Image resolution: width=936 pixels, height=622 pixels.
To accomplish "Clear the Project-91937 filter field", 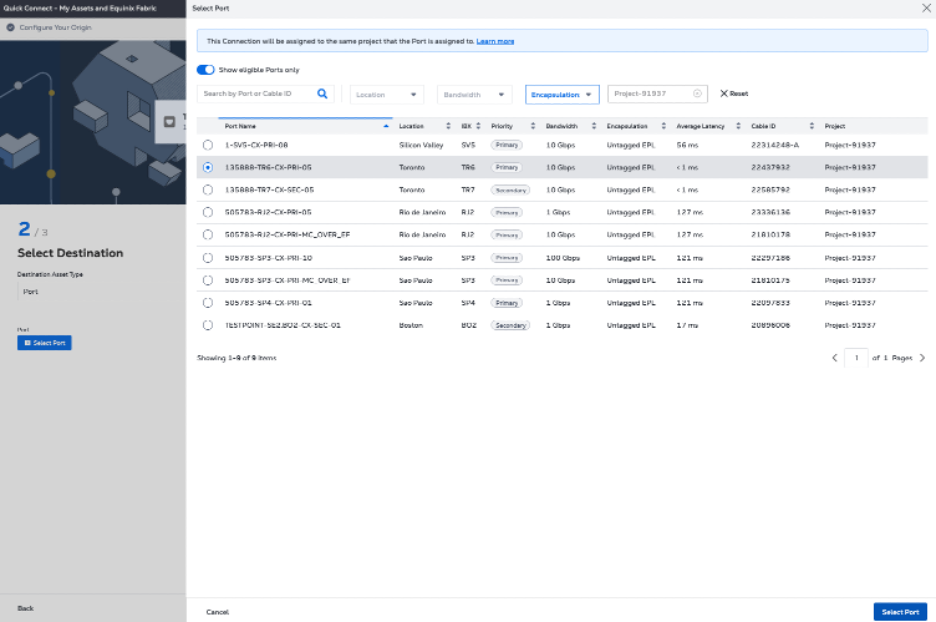I will coord(697,94).
